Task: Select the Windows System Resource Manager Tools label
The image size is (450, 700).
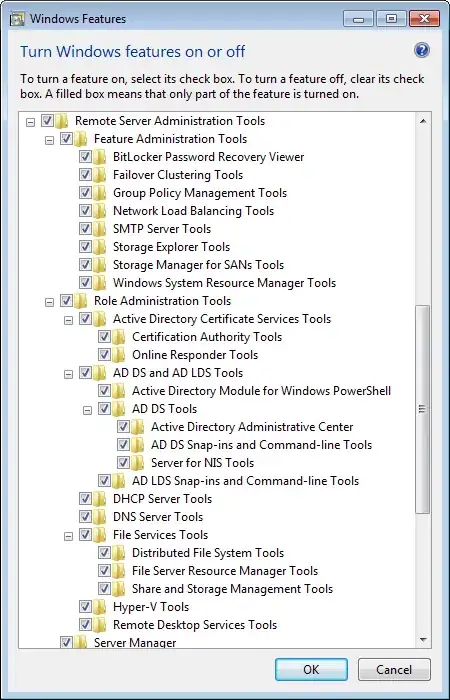Action: click(225, 283)
